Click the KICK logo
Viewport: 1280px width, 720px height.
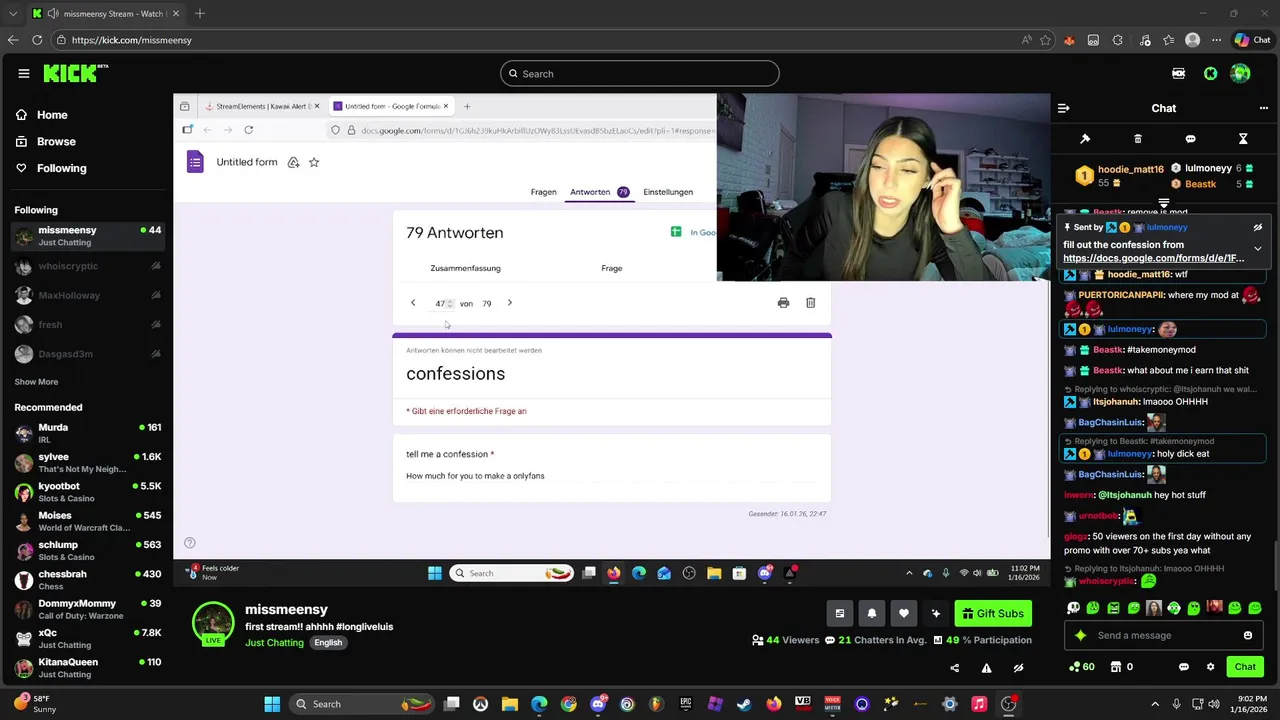tap(75, 73)
